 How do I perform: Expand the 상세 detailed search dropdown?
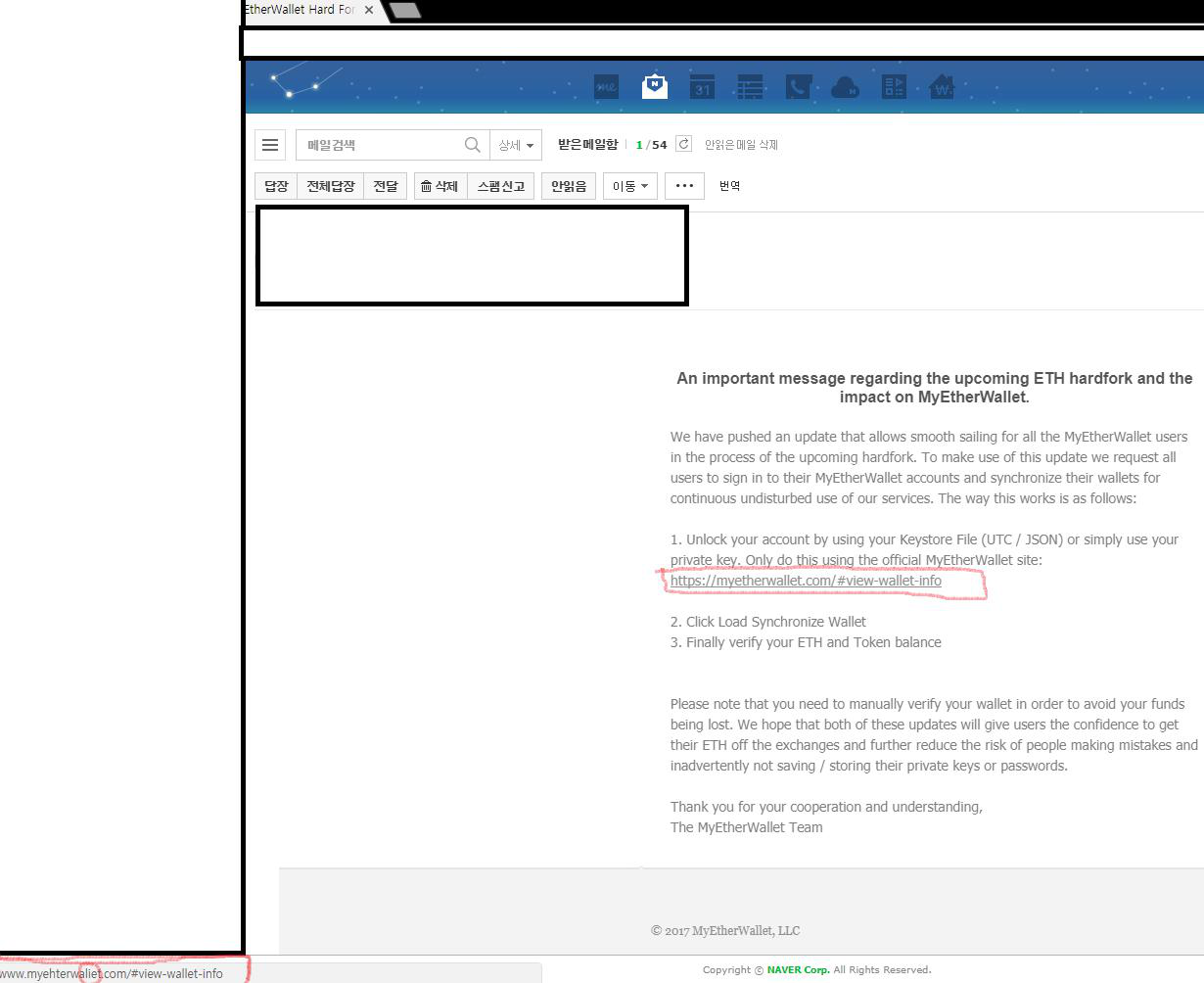pos(516,145)
